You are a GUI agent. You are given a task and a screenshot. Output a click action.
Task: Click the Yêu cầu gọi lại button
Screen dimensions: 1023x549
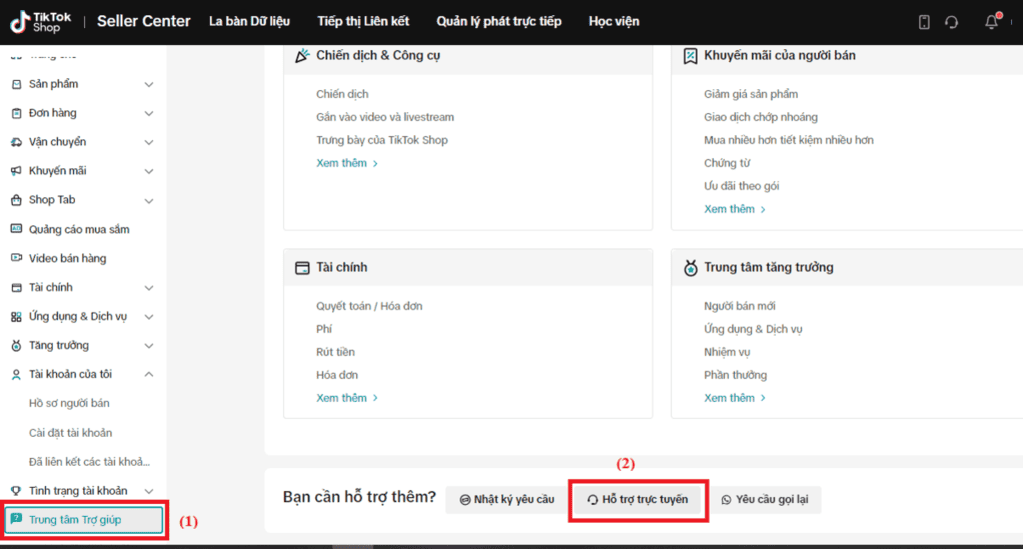(765, 499)
